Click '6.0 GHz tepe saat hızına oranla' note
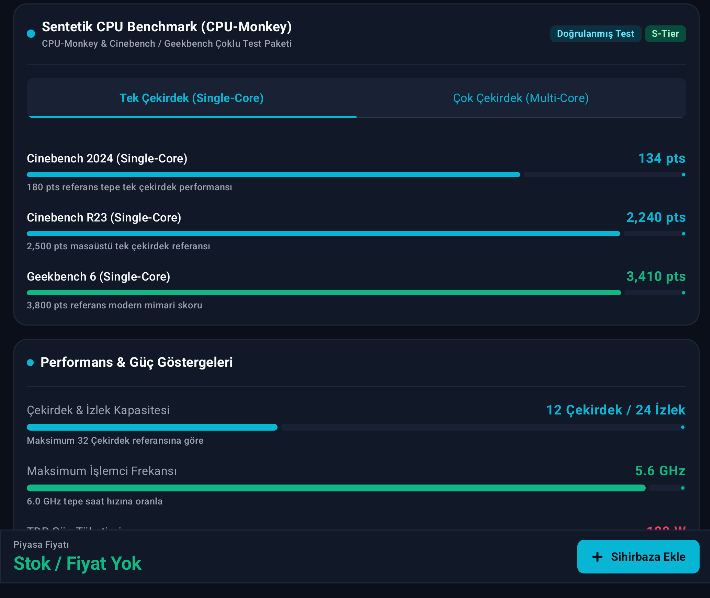Viewport: 710px width, 598px height. [95, 501]
